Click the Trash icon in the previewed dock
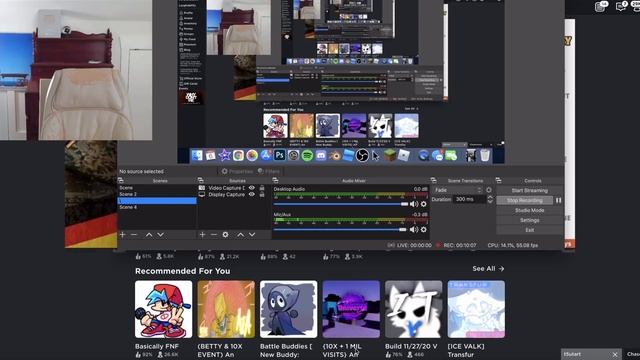 click(x=485, y=156)
